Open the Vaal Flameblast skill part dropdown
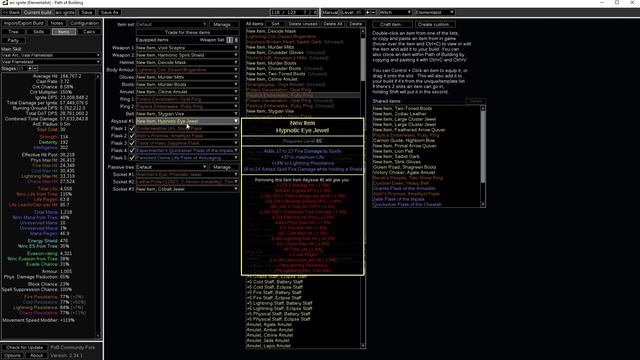 [51, 62]
